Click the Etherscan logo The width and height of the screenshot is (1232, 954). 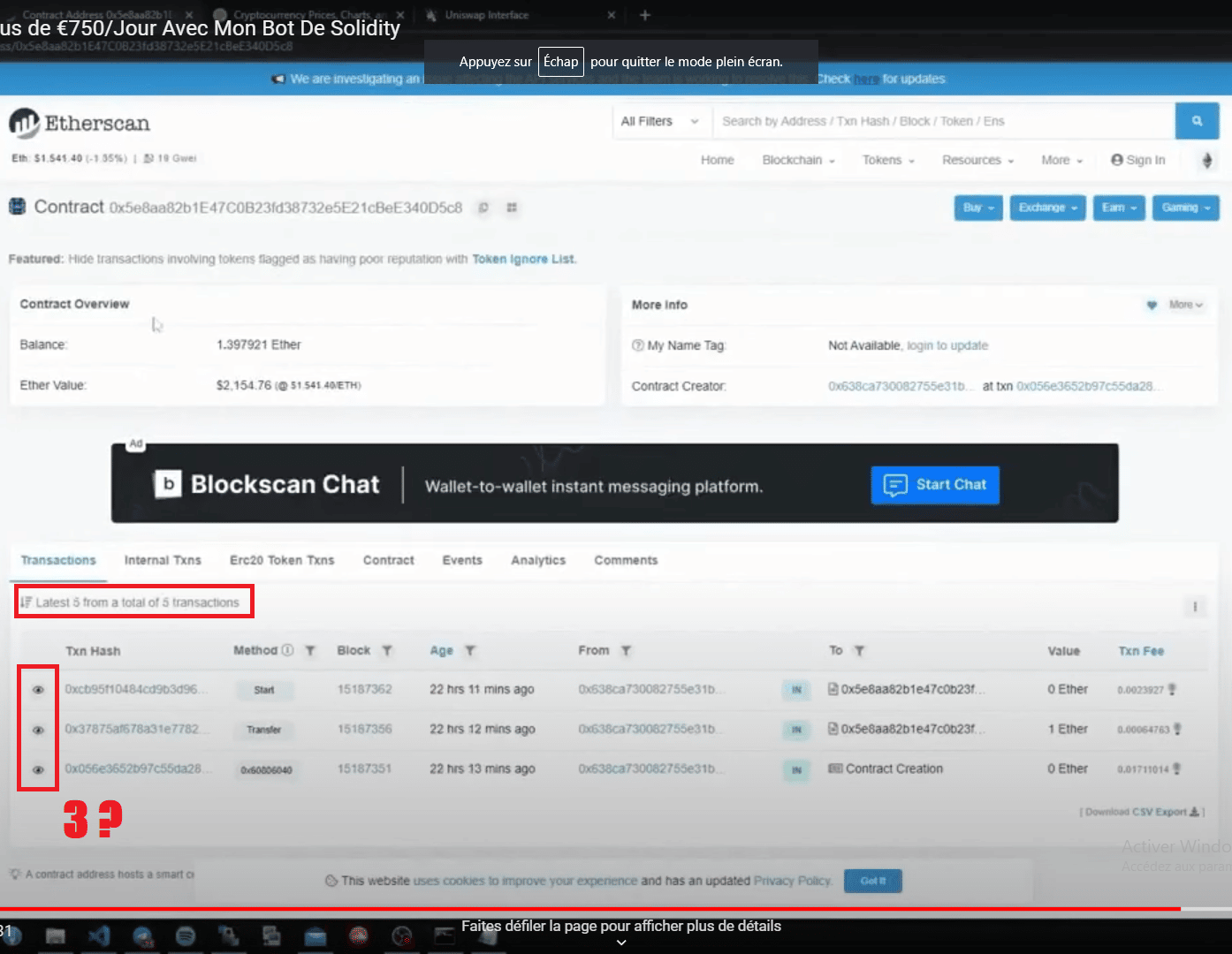tap(80, 122)
